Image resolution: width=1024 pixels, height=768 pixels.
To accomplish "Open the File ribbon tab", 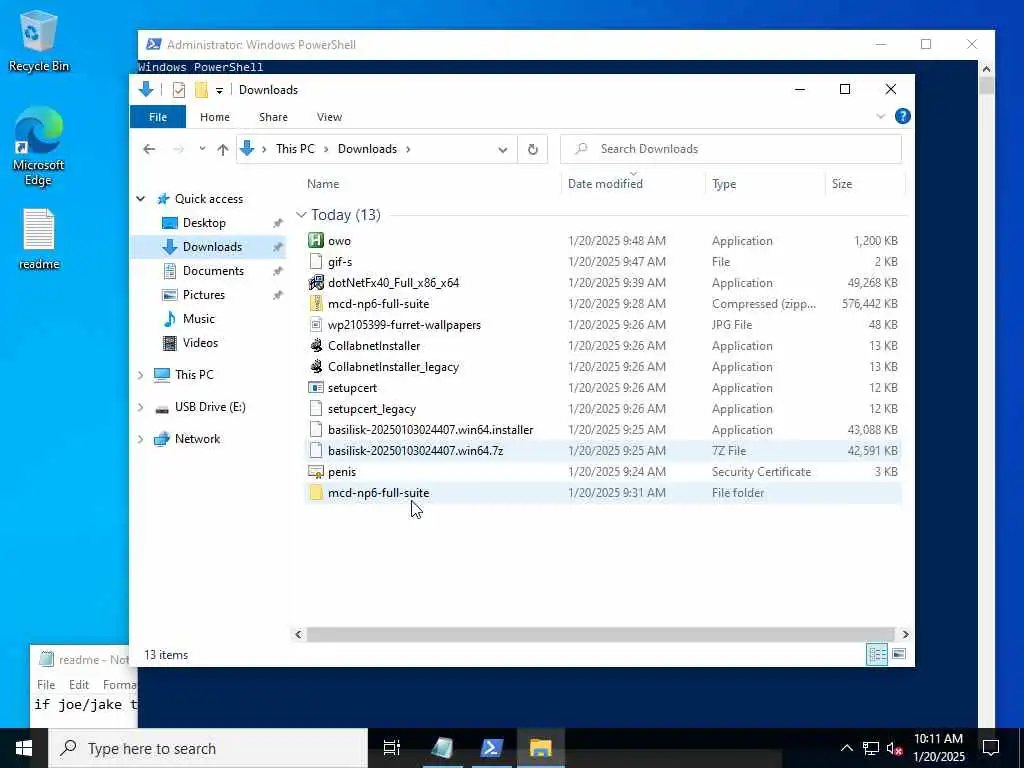I will (x=158, y=117).
